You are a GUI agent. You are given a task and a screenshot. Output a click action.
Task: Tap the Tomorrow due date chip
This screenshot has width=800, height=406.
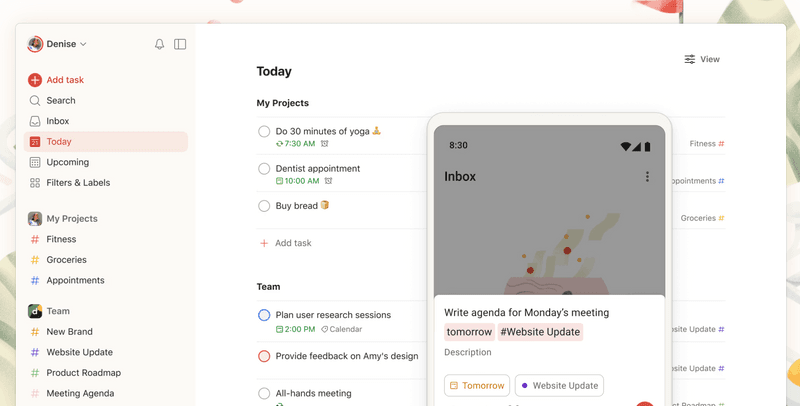click(x=477, y=385)
